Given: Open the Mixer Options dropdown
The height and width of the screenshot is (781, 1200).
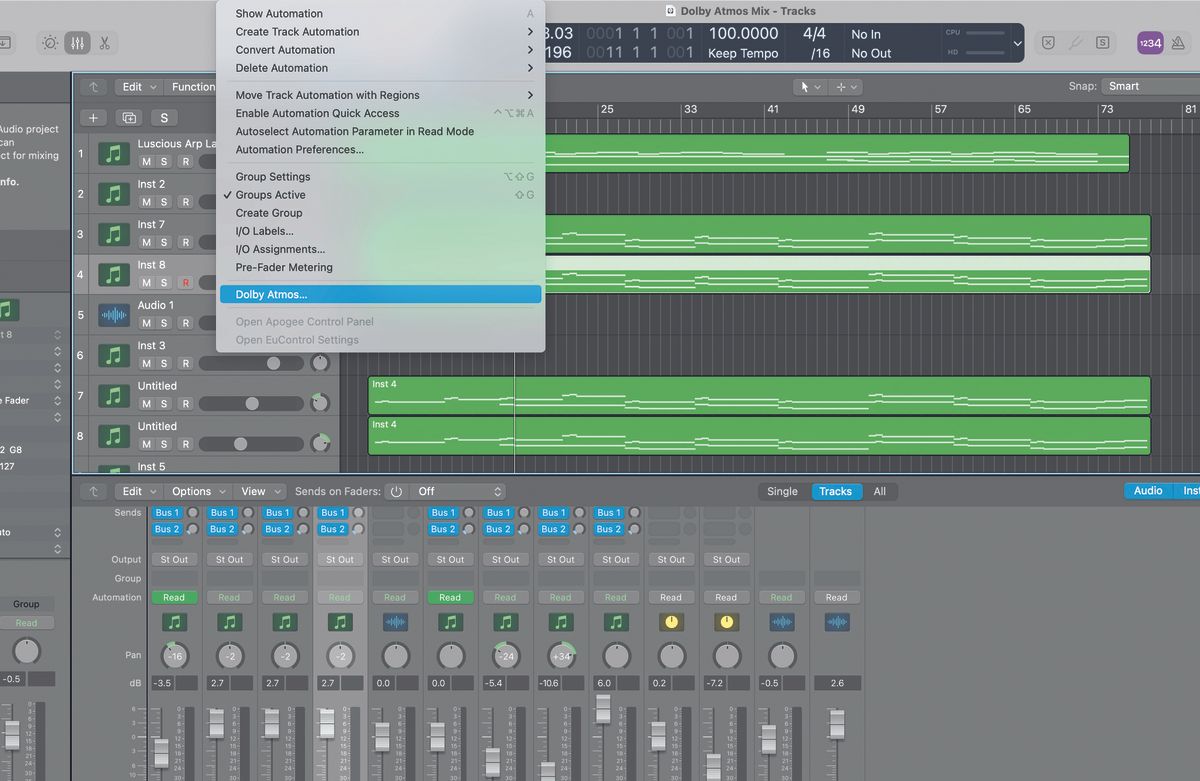Looking at the screenshot, I should pyautogui.click(x=198, y=491).
